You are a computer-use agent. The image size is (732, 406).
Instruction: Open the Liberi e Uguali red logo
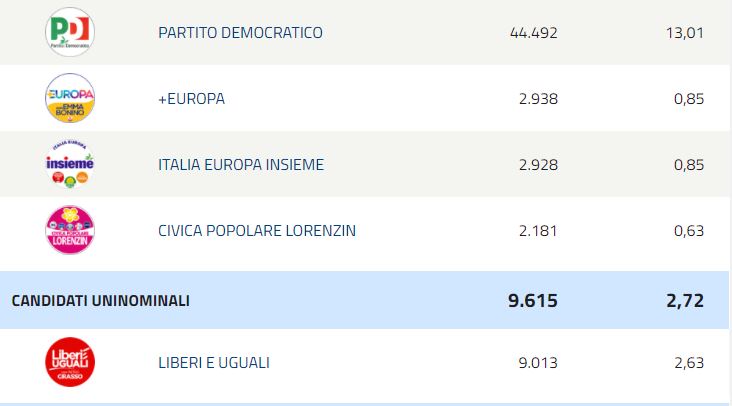tap(70, 362)
